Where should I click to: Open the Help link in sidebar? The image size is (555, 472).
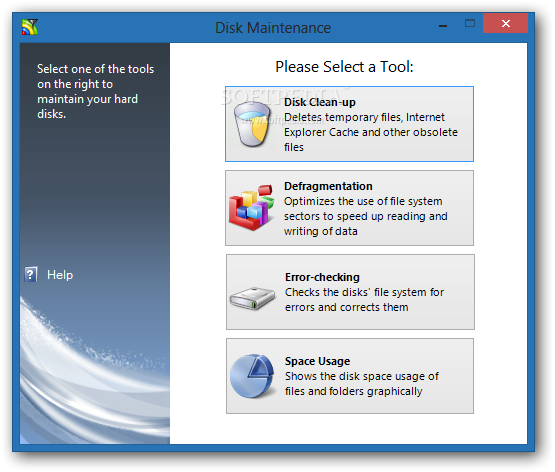coord(60,275)
